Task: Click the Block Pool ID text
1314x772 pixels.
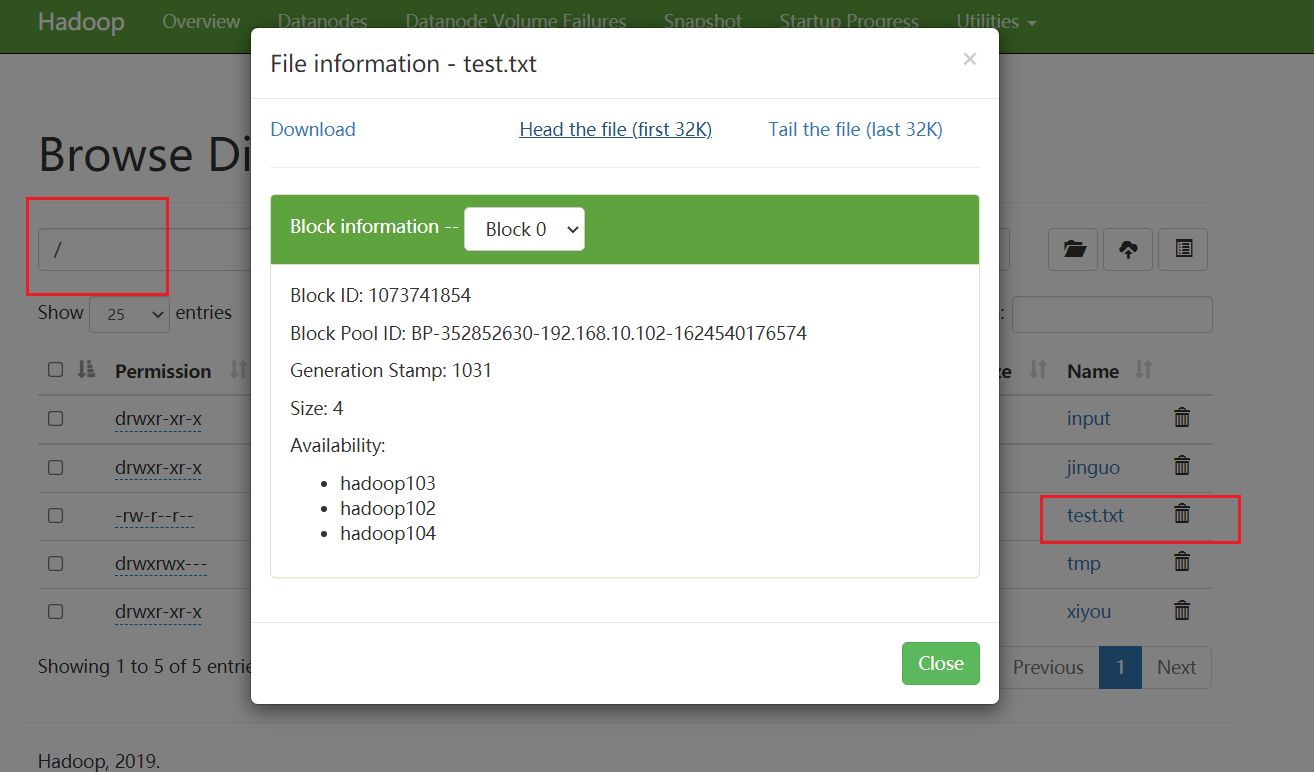Action: click(548, 333)
